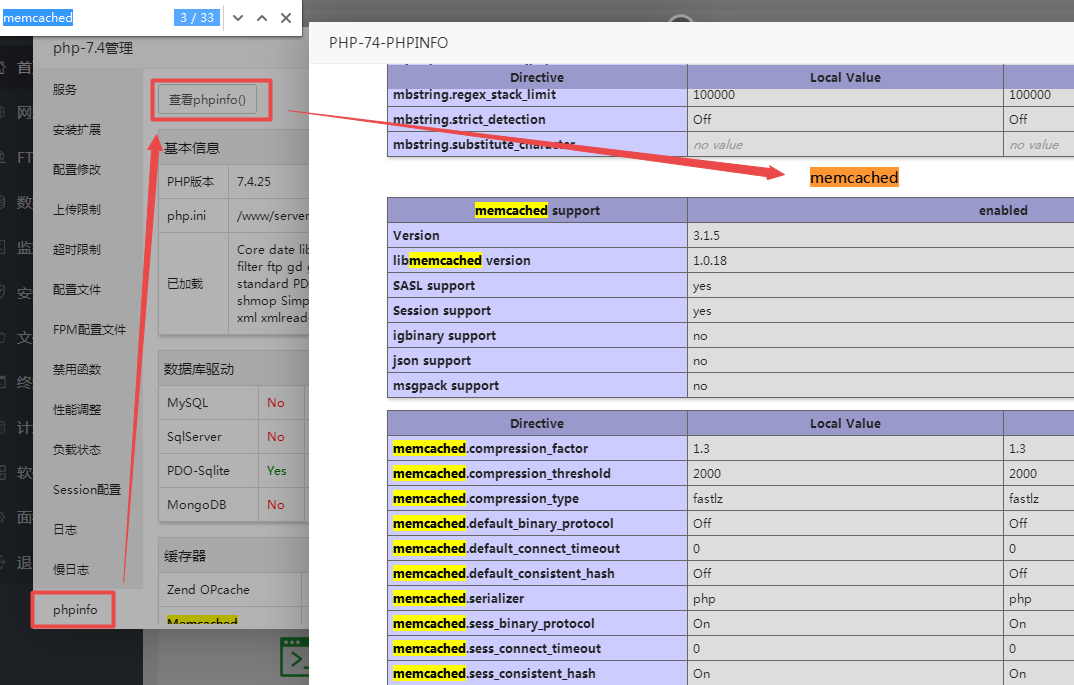Open the 负载状态 tab
The height and width of the screenshot is (685, 1074).
(77, 449)
